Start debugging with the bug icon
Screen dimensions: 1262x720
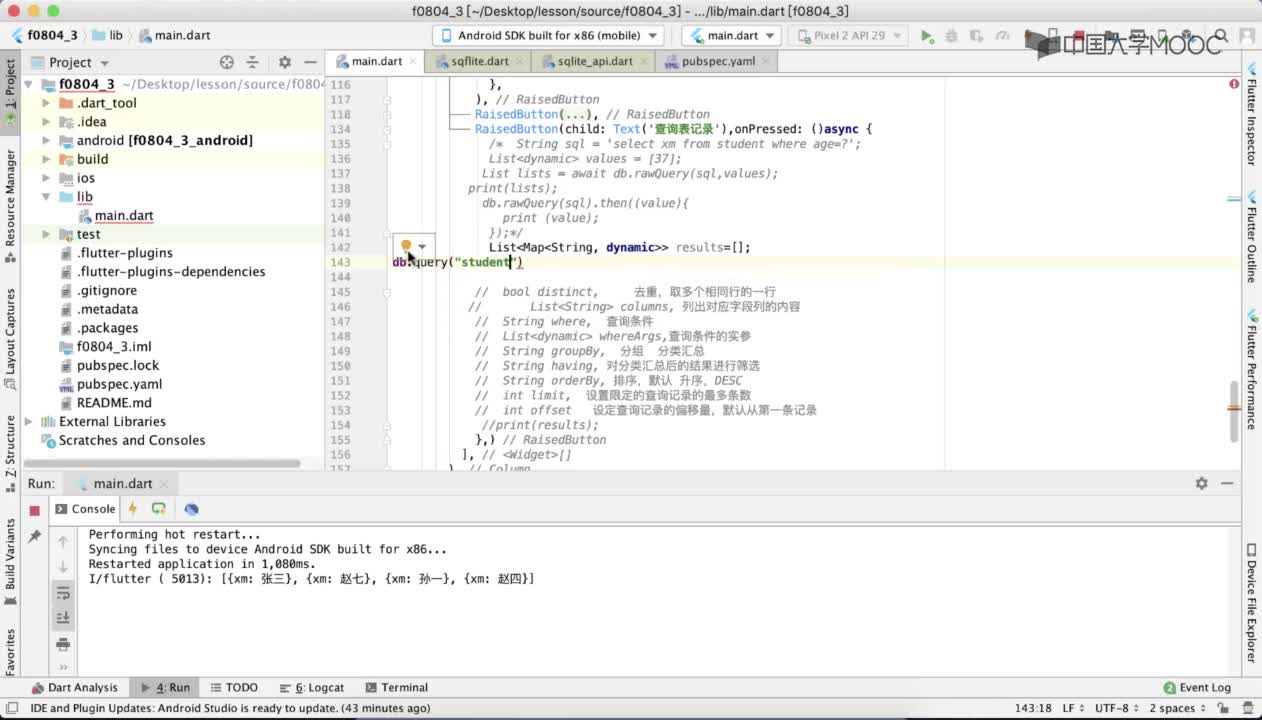[x=953, y=36]
